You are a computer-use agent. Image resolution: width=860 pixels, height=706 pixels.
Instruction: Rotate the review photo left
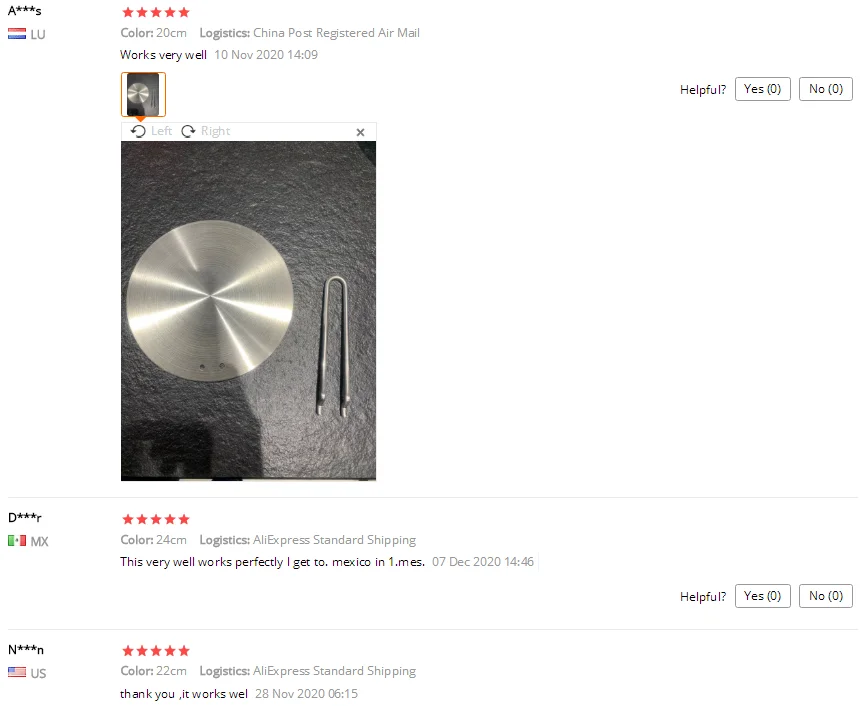[151, 131]
